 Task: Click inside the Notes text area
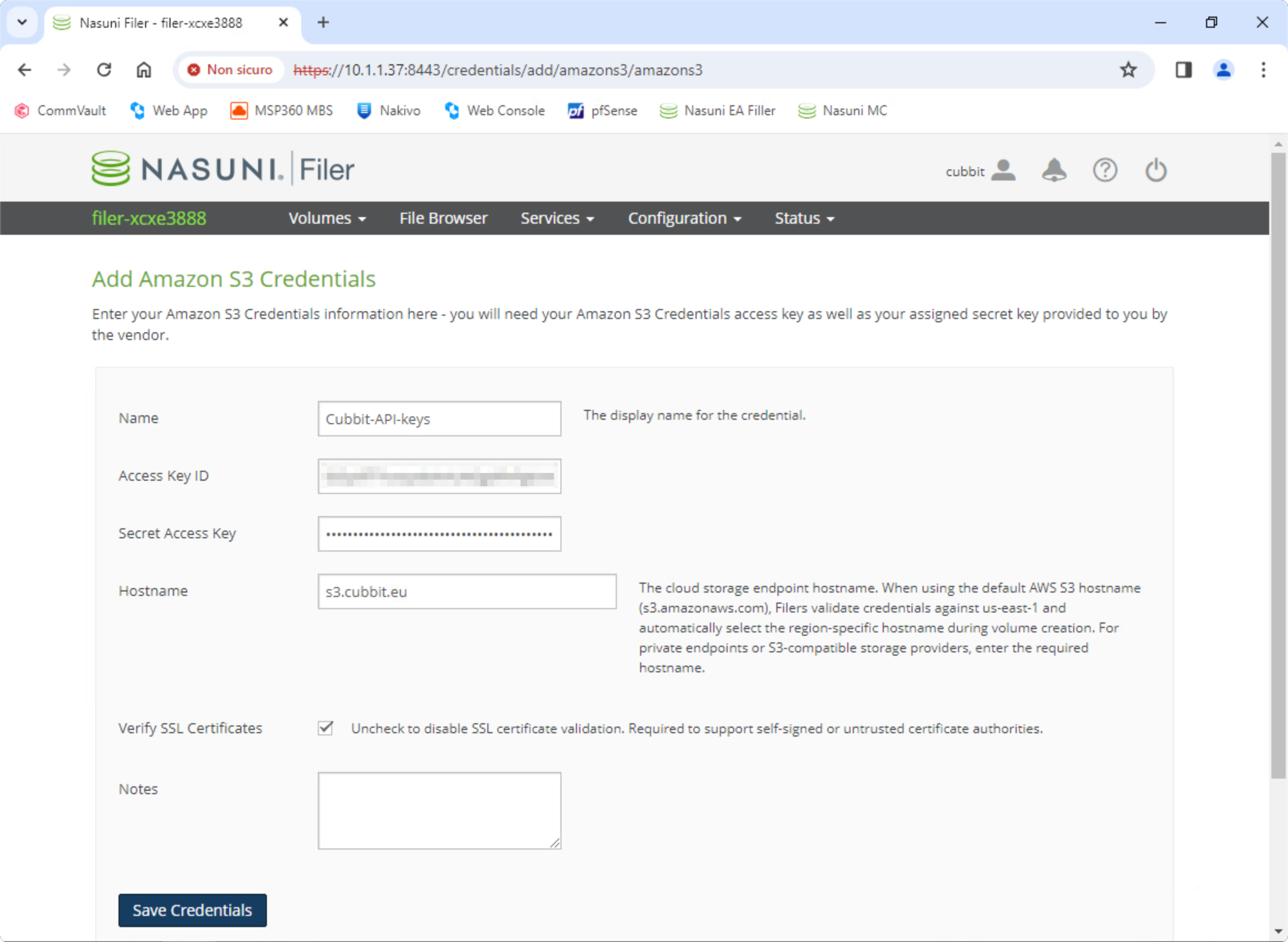439,810
